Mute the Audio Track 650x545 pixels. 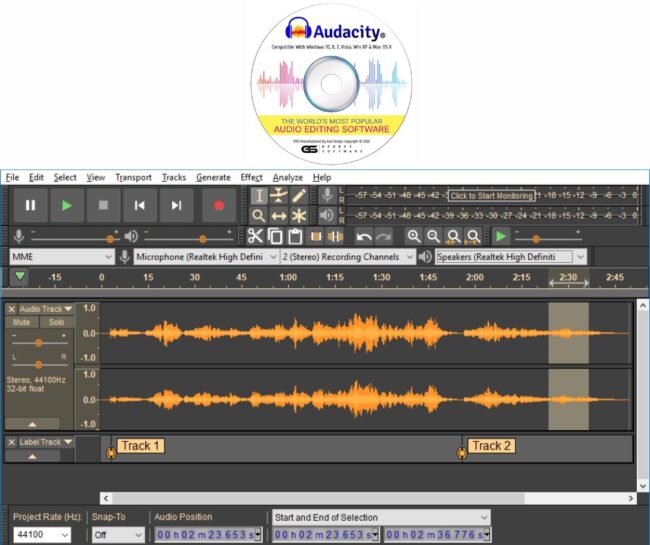click(22, 322)
